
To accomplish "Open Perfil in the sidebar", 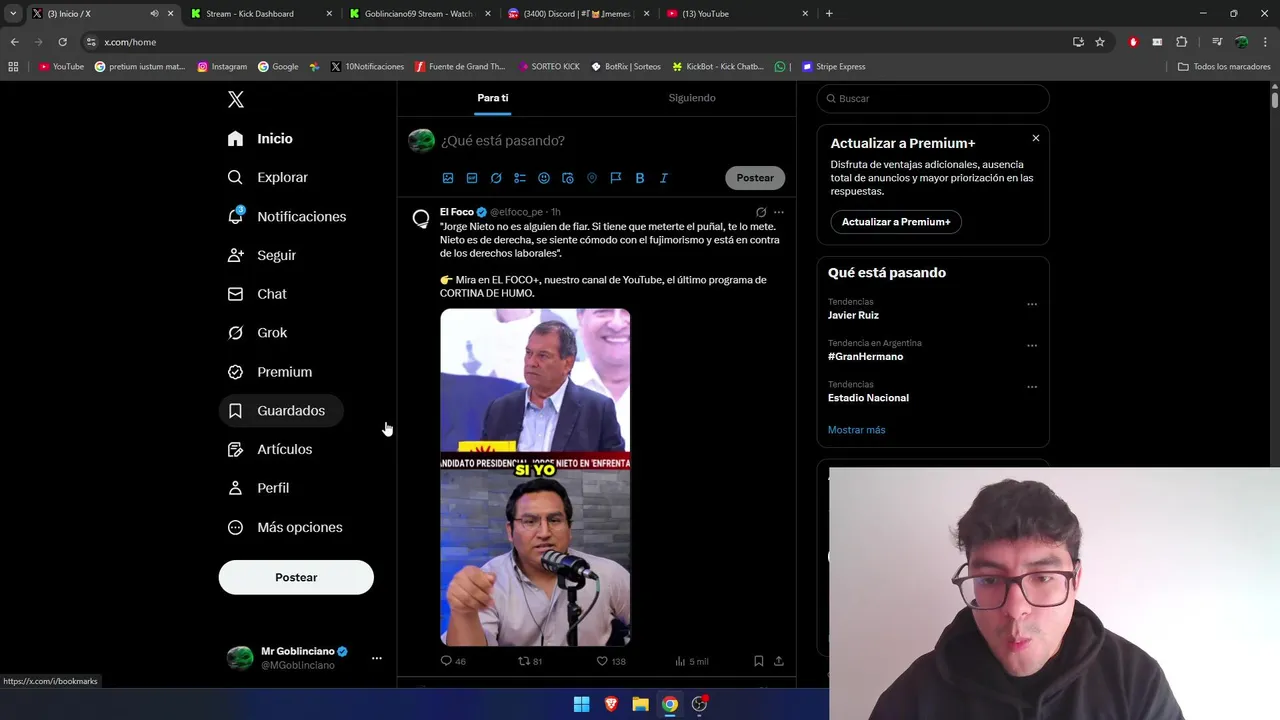I will coord(258,488).
